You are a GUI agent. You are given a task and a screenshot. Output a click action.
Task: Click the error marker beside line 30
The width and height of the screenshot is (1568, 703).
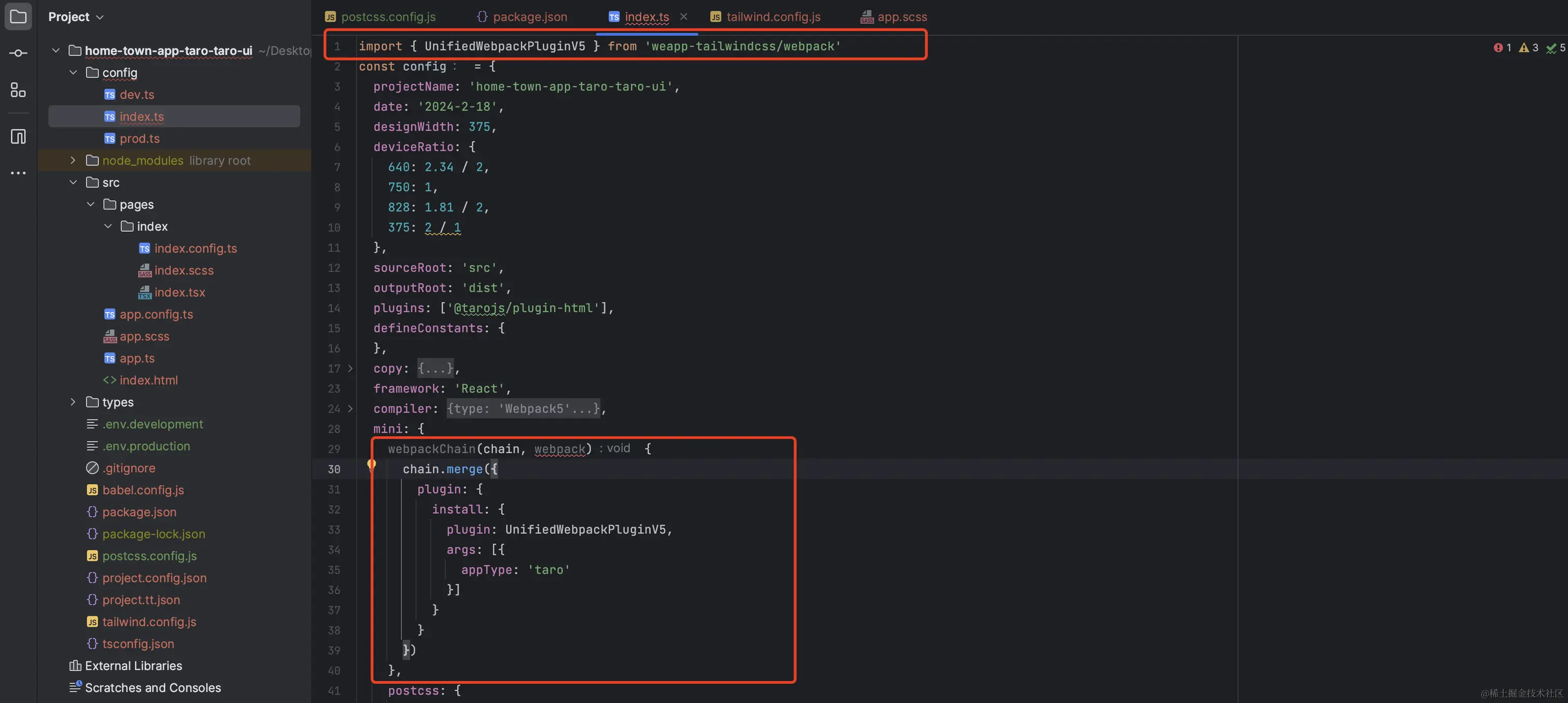(372, 465)
